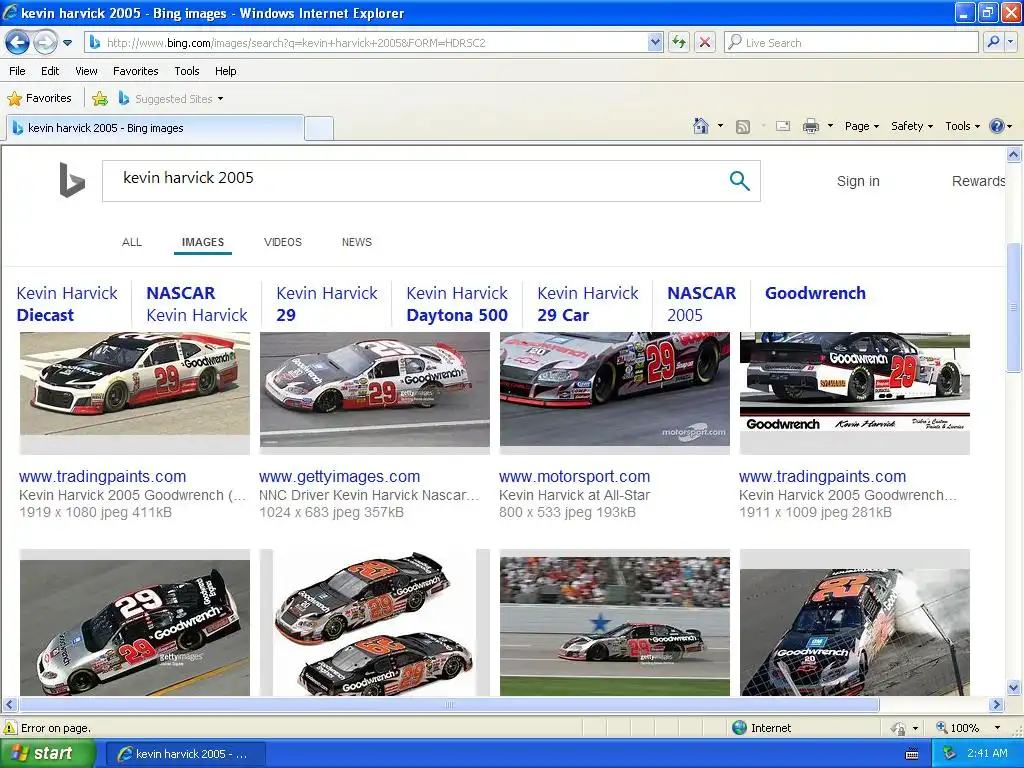The height and width of the screenshot is (768, 1024).
Task: Click the blank New Tab button
Action: pyautogui.click(x=319, y=128)
